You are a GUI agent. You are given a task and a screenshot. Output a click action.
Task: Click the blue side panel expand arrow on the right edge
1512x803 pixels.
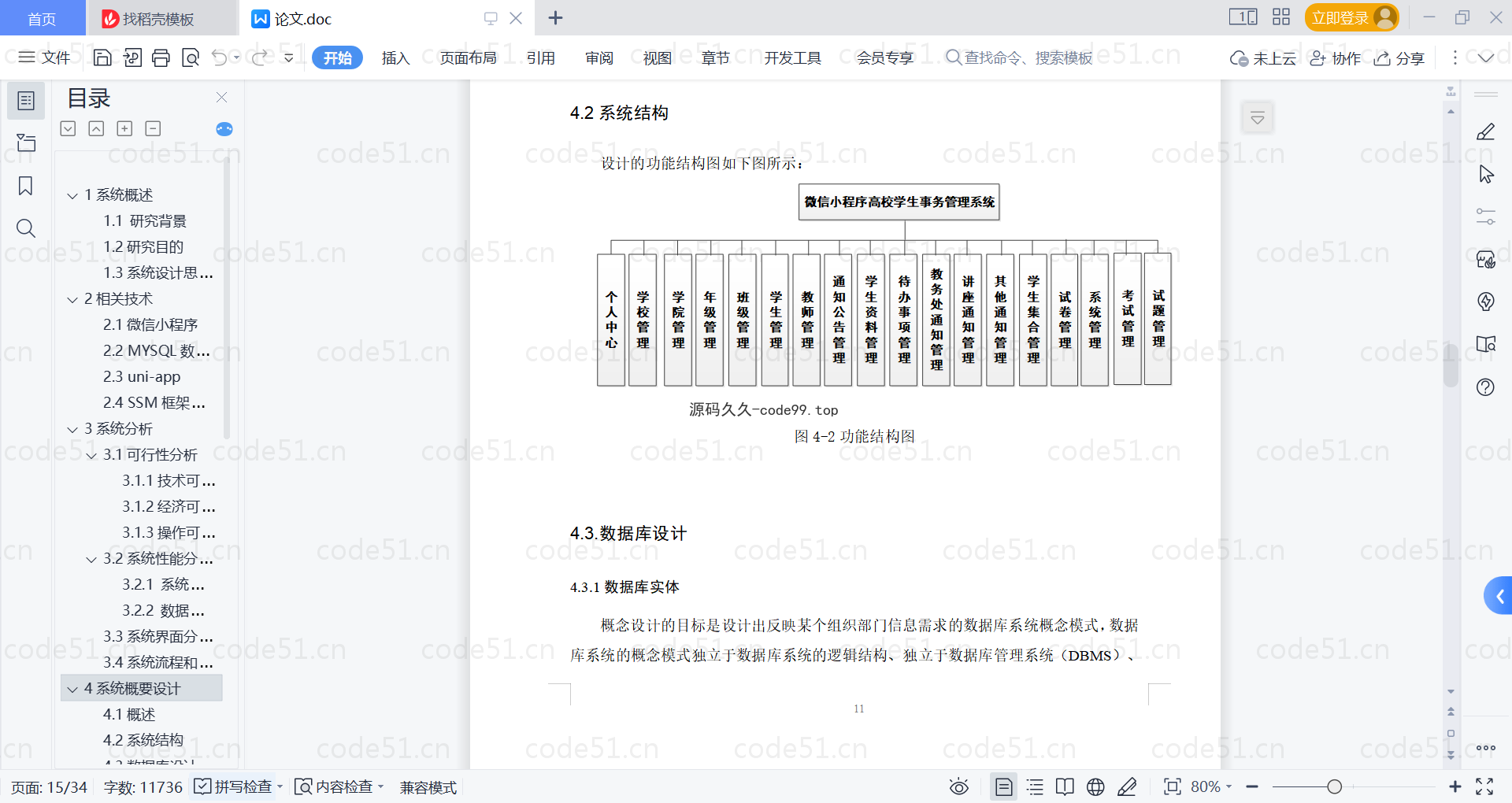pos(1499,596)
